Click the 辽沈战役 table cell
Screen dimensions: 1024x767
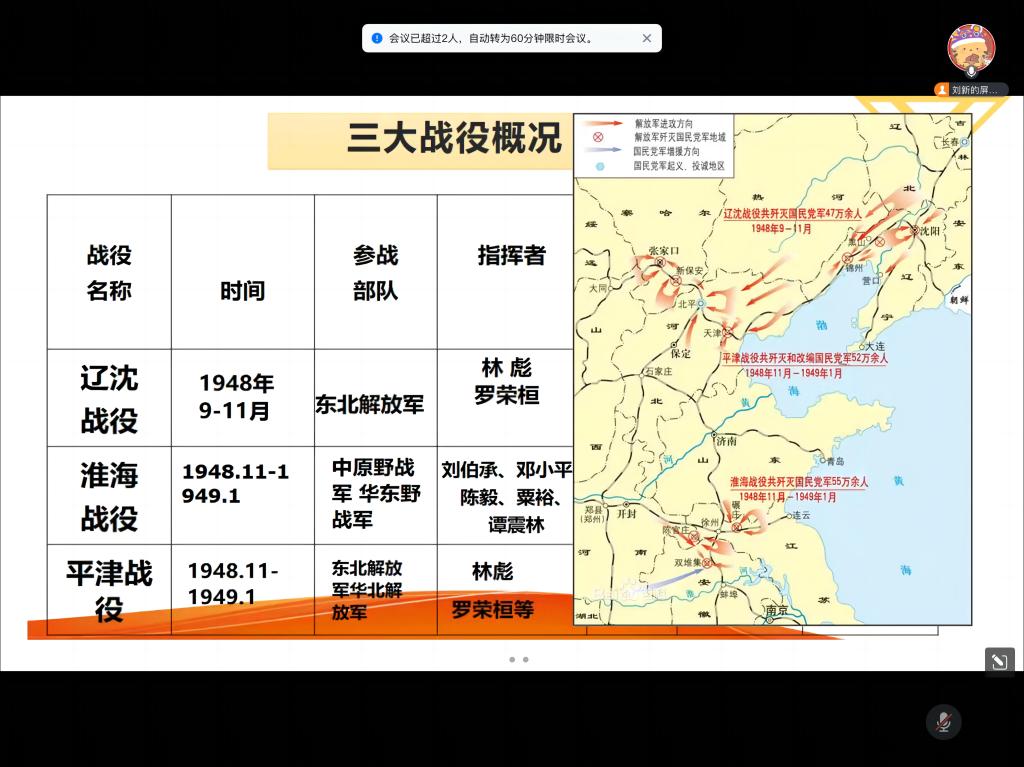pos(109,398)
